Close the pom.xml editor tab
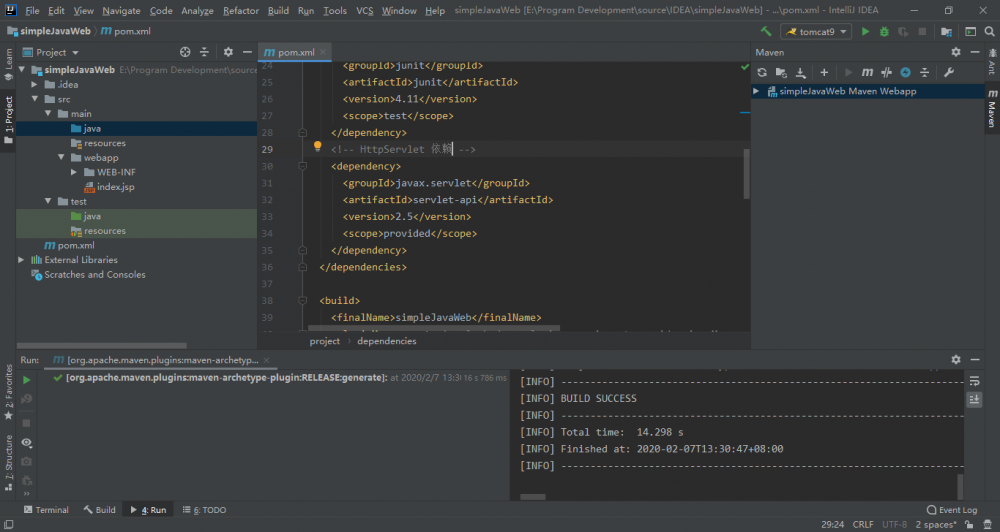1000x532 pixels. pyautogui.click(x=323, y=52)
